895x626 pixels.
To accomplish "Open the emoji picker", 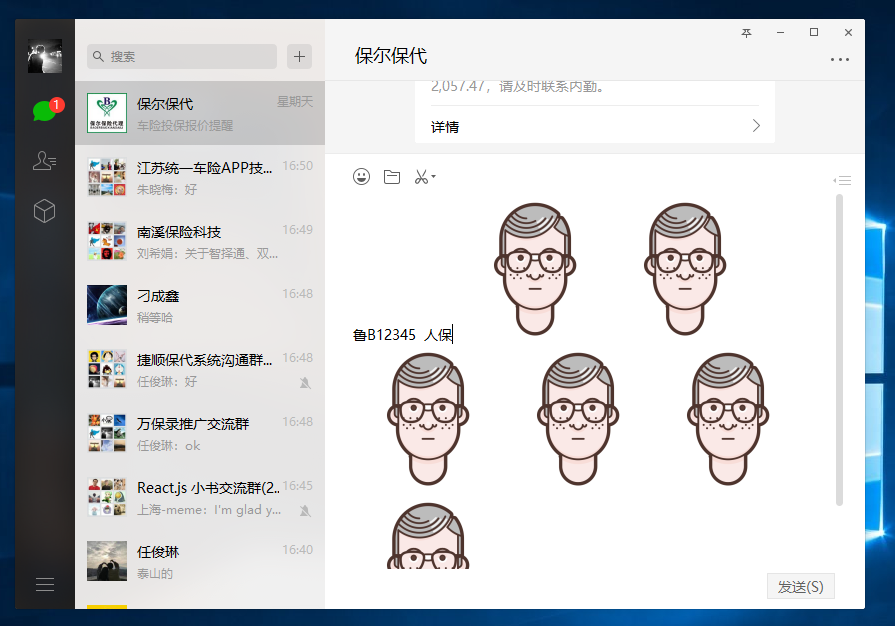I will click(x=361, y=177).
